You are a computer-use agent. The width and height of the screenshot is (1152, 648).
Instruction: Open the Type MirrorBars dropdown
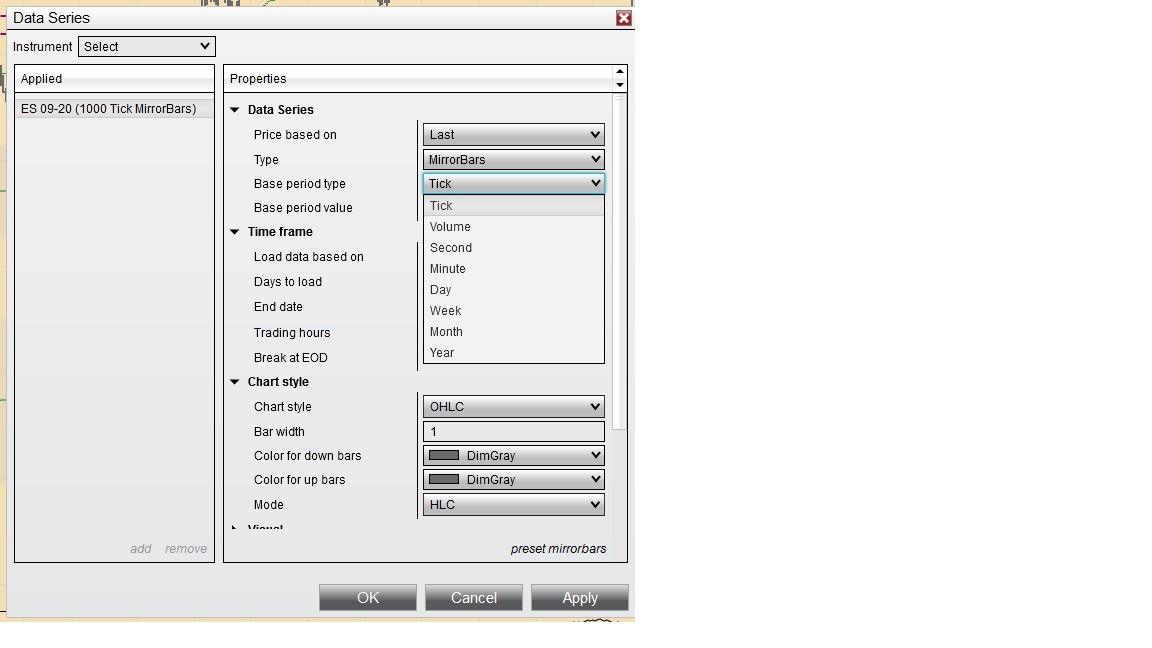pos(514,159)
